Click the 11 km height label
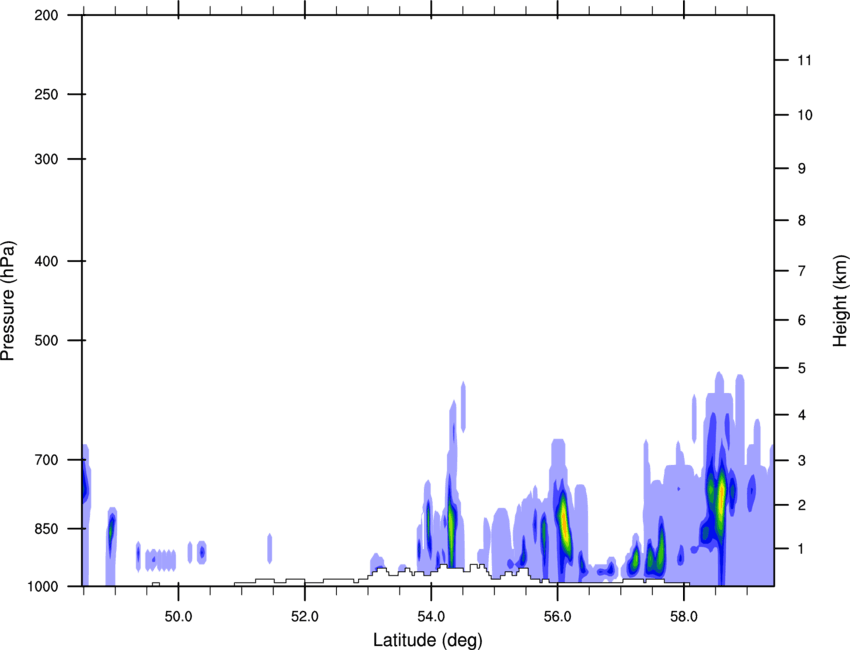Image resolution: width=850 pixels, height=650 pixels. click(805, 60)
